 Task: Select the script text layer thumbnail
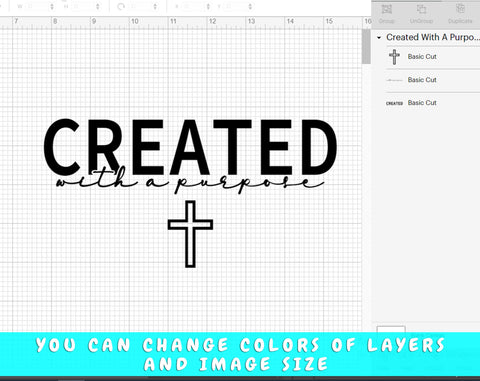click(x=394, y=80)
